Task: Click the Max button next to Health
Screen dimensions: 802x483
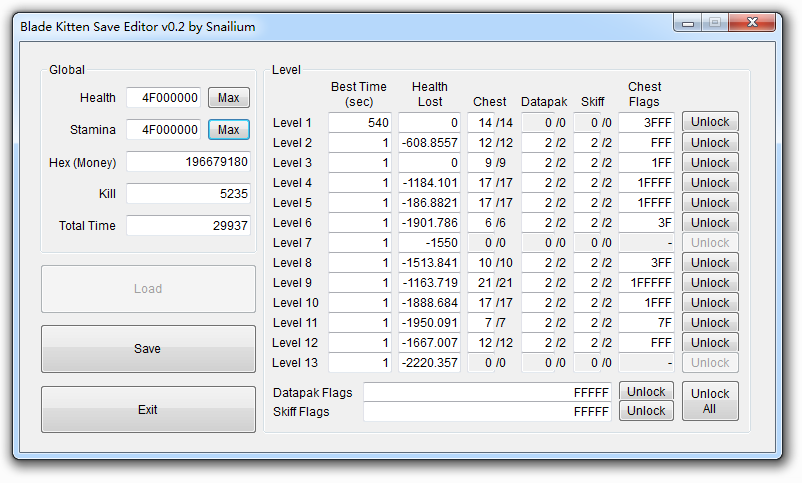Action: (229, 98)
